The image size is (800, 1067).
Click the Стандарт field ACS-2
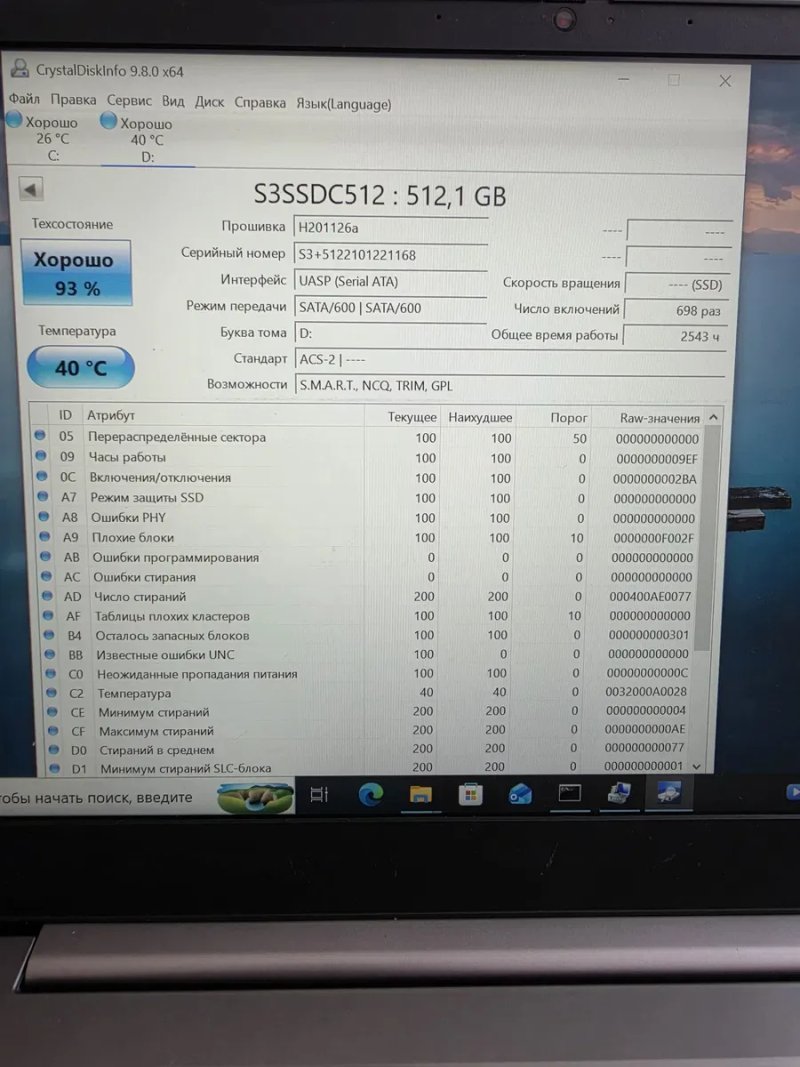click(x=510, y=359)
